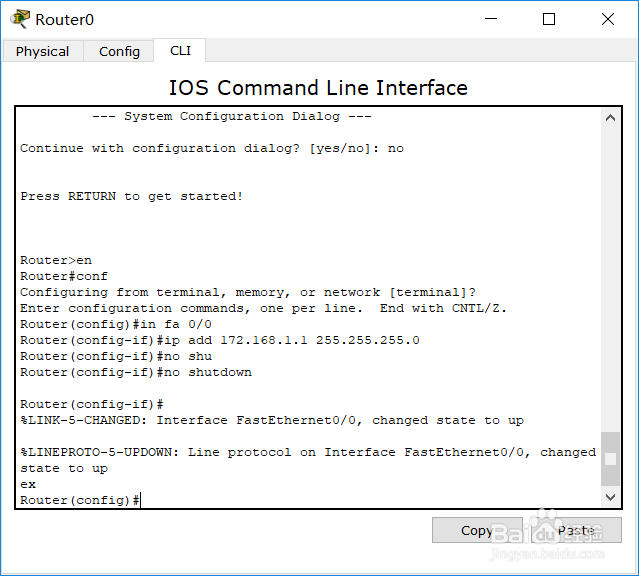This screenshot has width=639, height=576.
Task: Click the 'no shutdown' command line
Action: [x=136, y=373]
